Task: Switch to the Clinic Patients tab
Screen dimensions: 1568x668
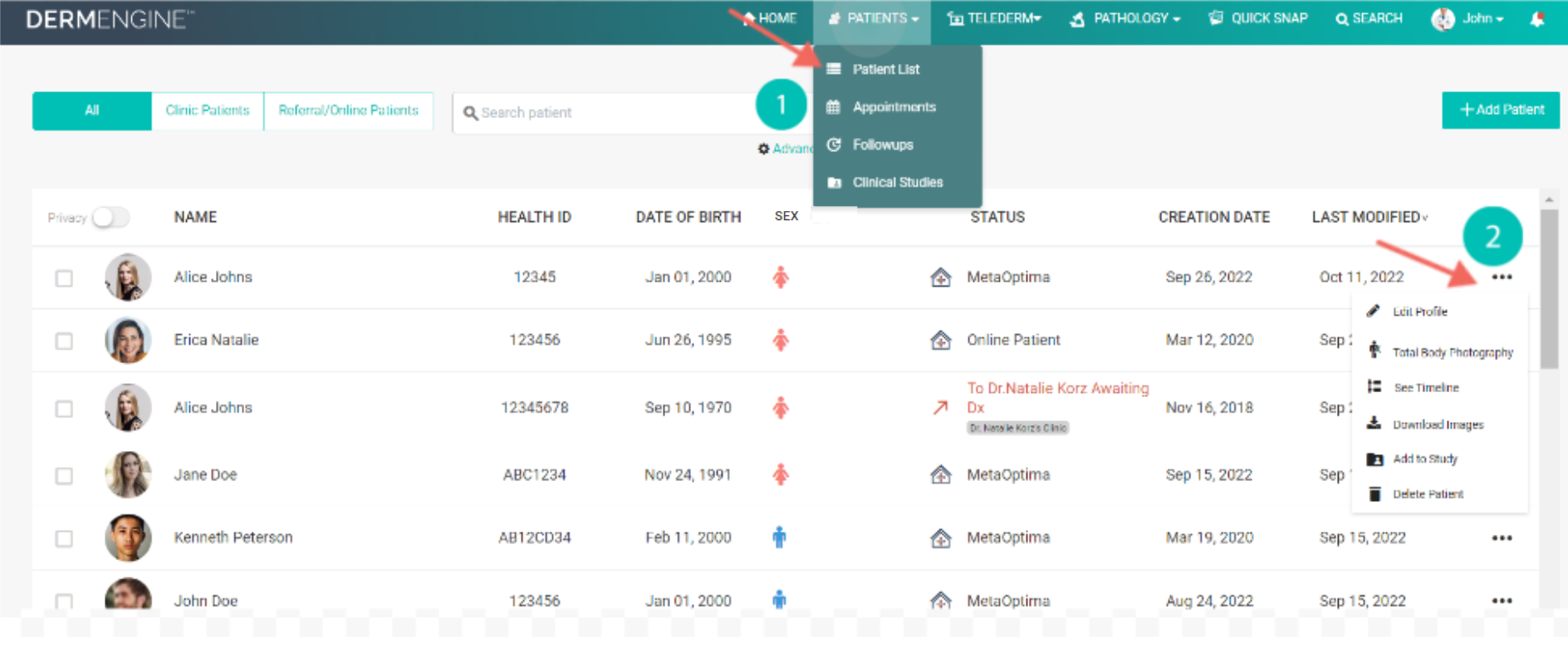Action: [208, 111]
